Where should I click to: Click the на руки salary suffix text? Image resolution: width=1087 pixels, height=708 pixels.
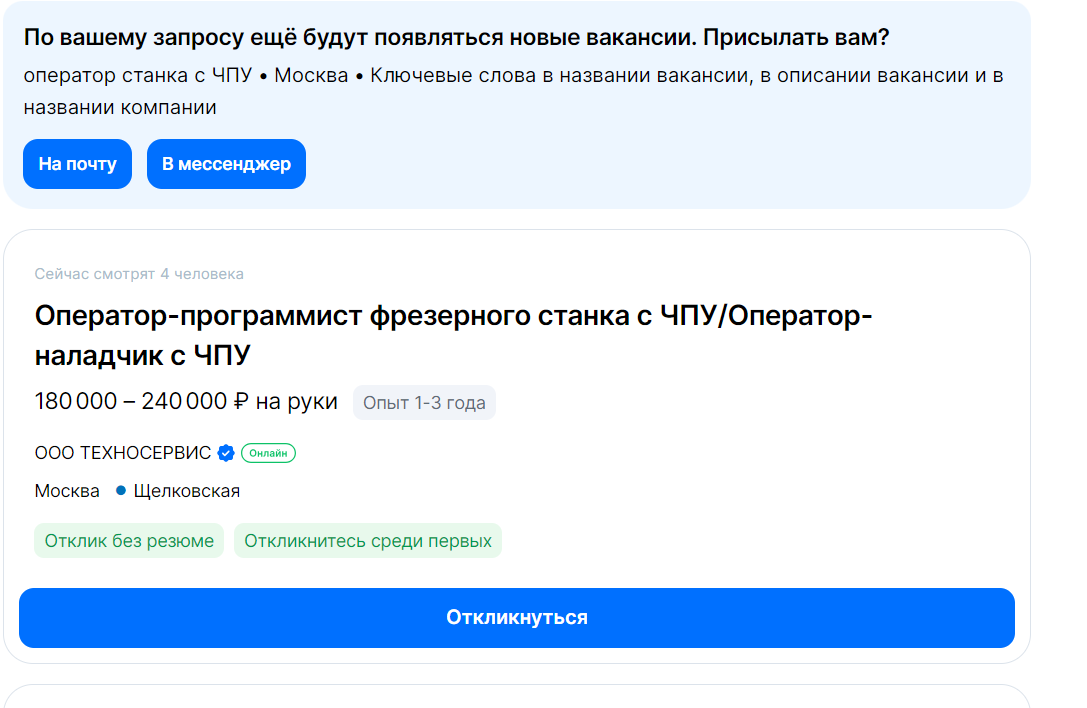point(297,402)
